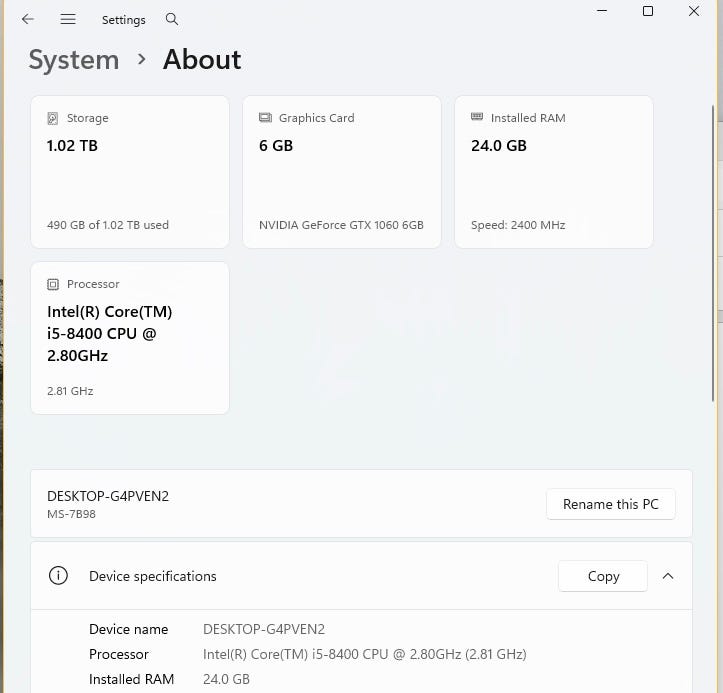Click the search magnifier icon
The width and height of the screenshot is (723, 693).
172,19
